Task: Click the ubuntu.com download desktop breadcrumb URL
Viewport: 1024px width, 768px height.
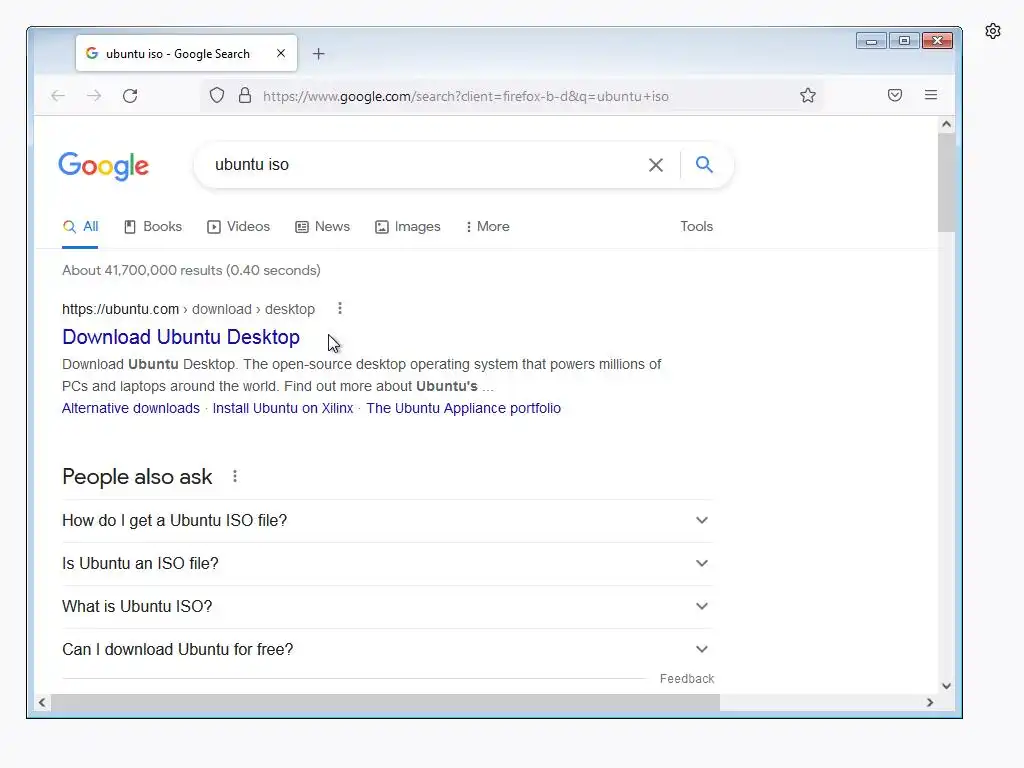Action: [x=188, y=309]
